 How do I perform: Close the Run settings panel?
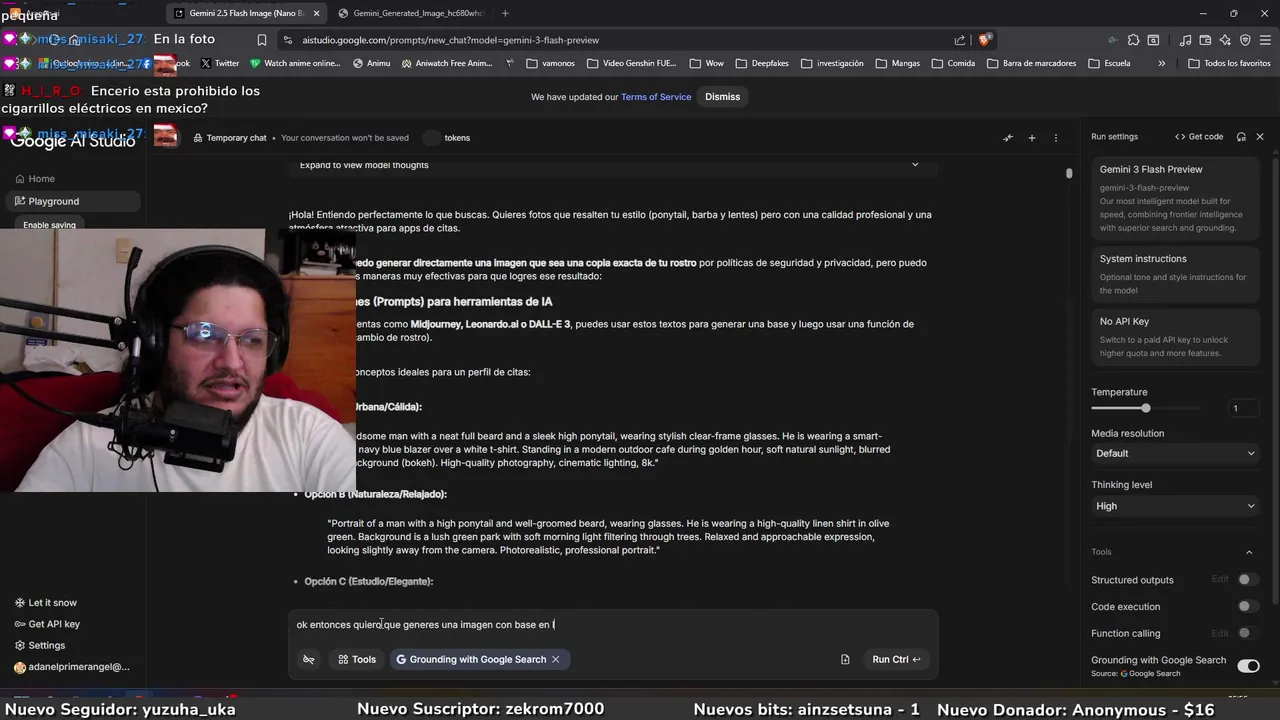click(1260, 137)
